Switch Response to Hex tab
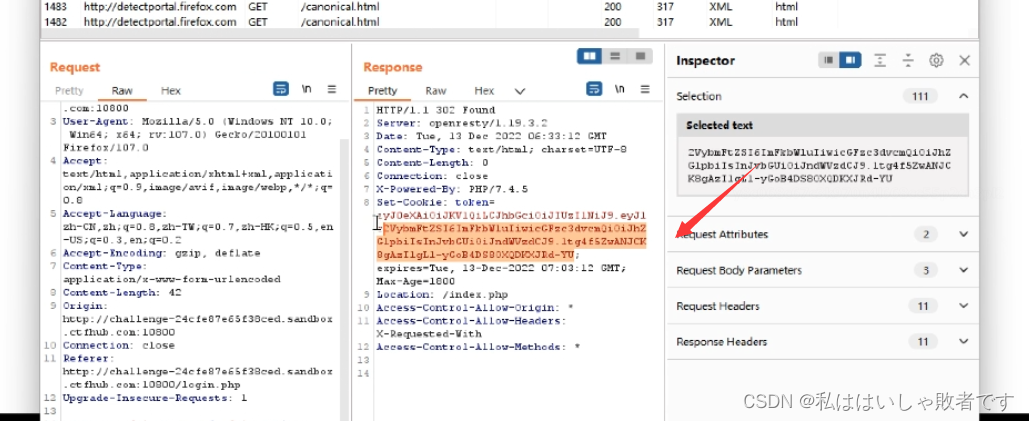Viewport: 1029px width, 421px height. pos(484,90)
